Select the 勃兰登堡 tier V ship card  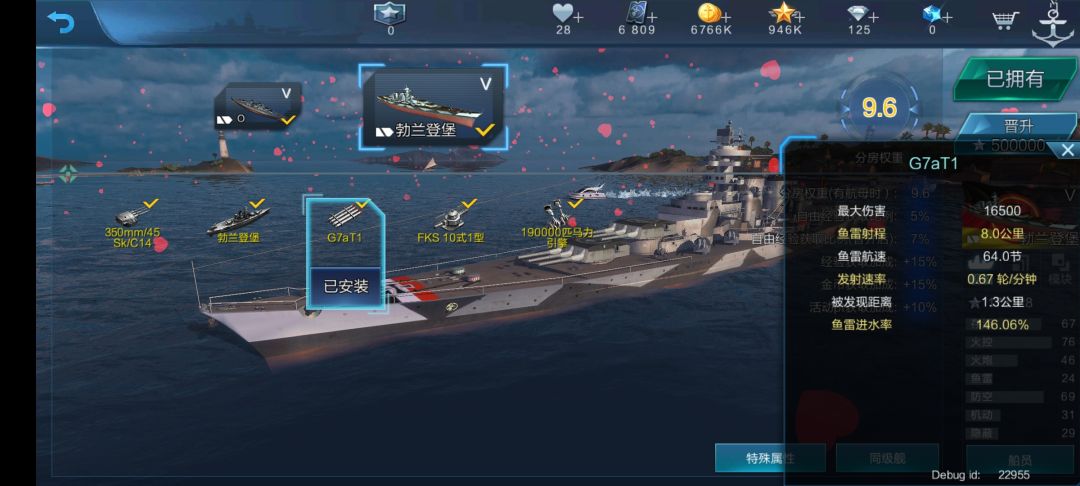point(433,106)
